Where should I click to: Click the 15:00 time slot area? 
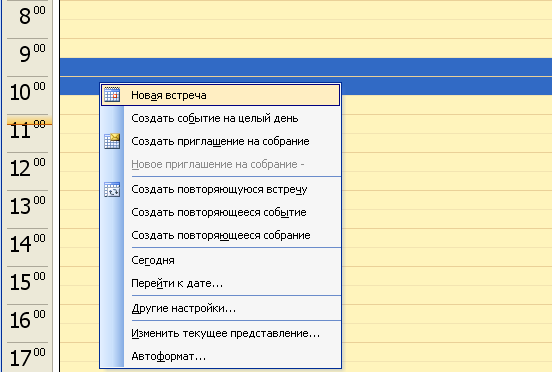click(446, 276)
